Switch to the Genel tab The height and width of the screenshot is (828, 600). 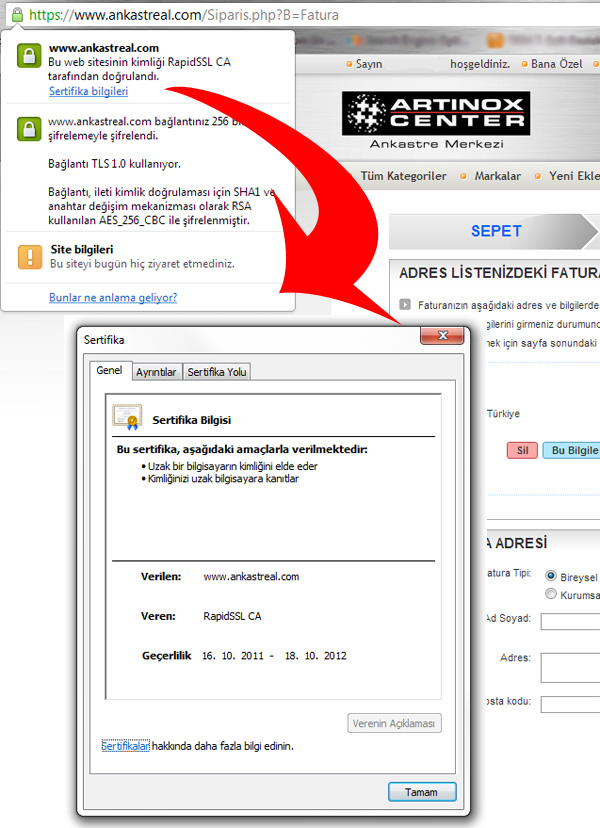pos(109,371)
